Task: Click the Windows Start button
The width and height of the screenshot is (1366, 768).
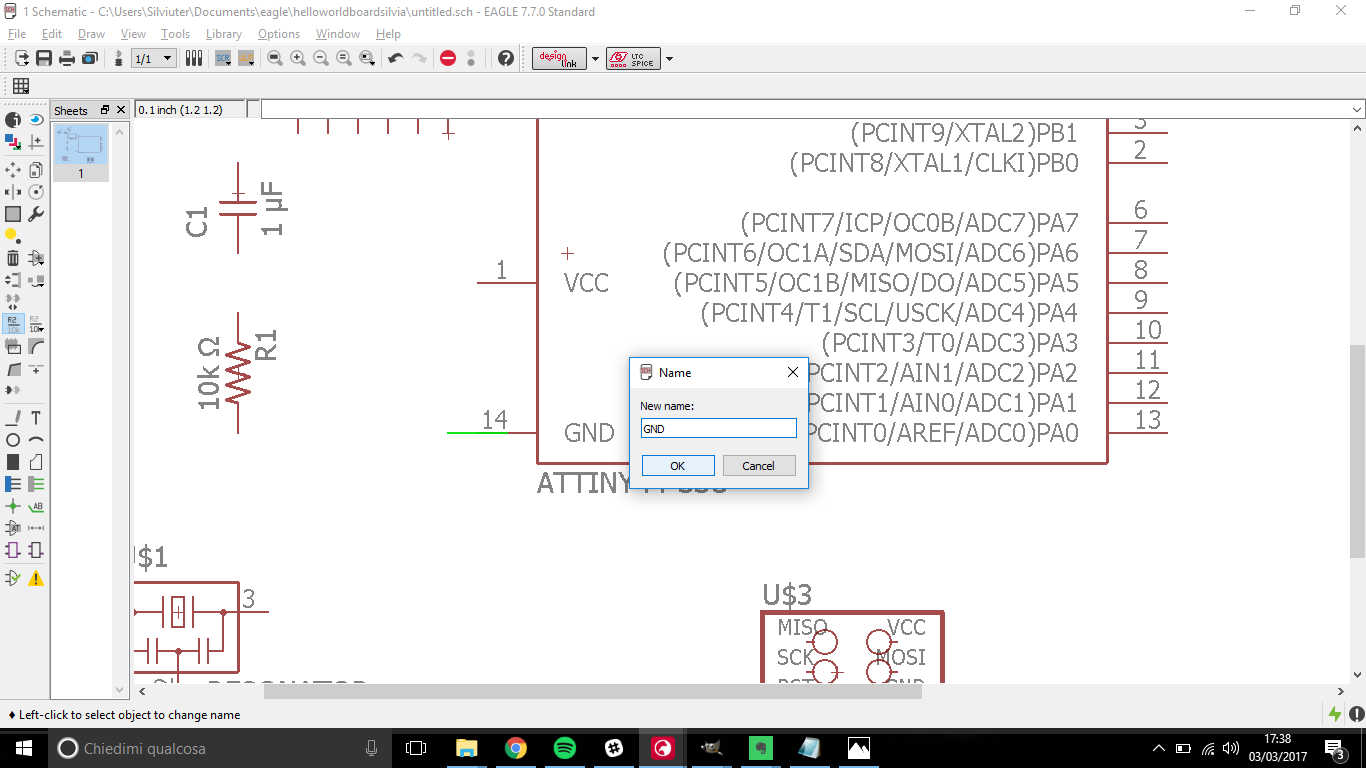Action: coord(22,747)
